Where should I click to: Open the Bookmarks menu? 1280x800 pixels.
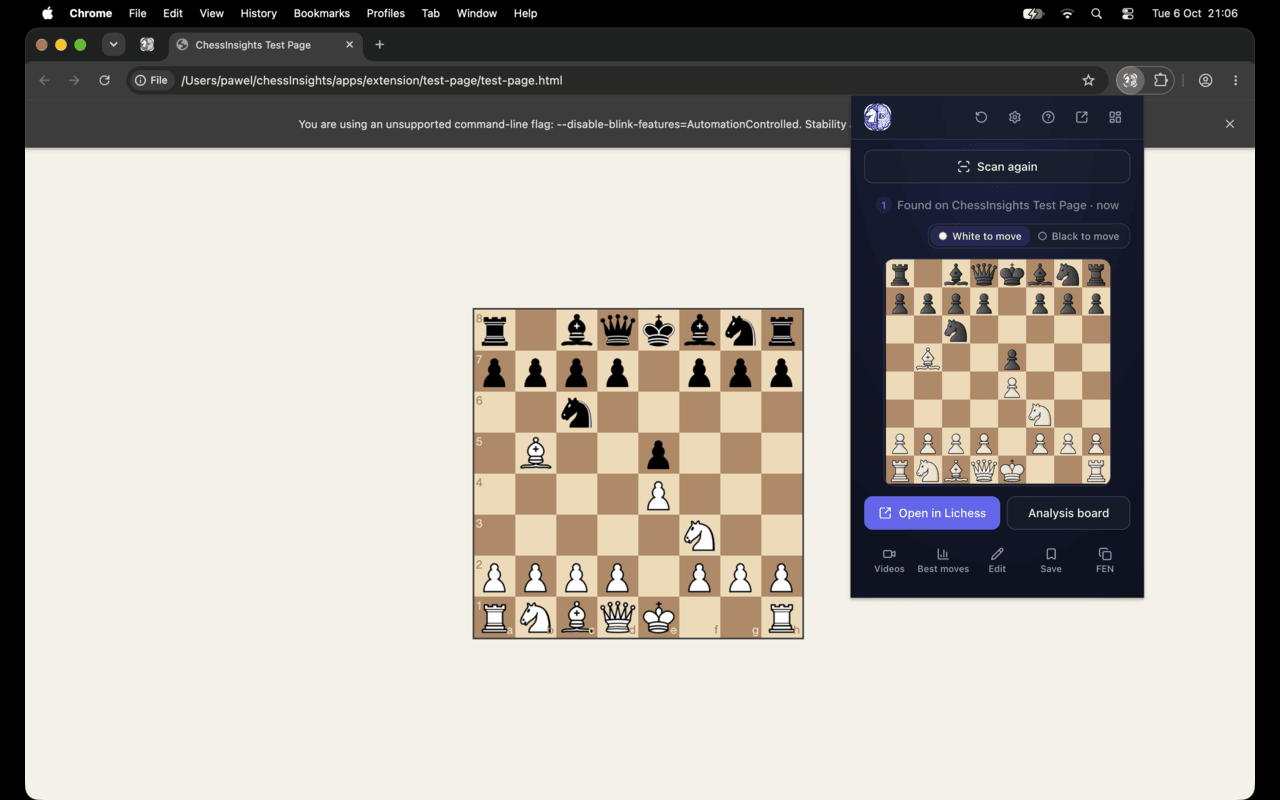[322, 14]
